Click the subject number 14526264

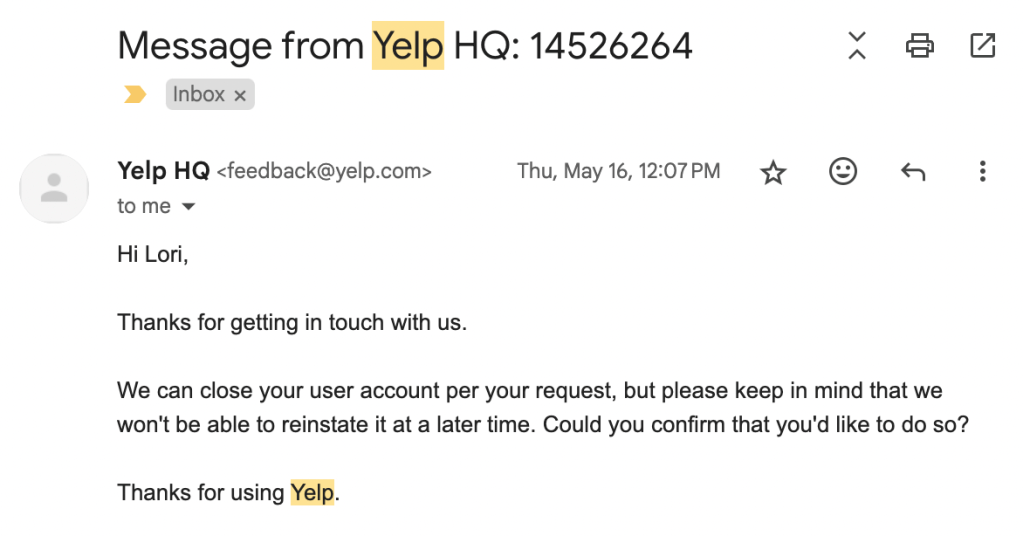click(611, 45)
